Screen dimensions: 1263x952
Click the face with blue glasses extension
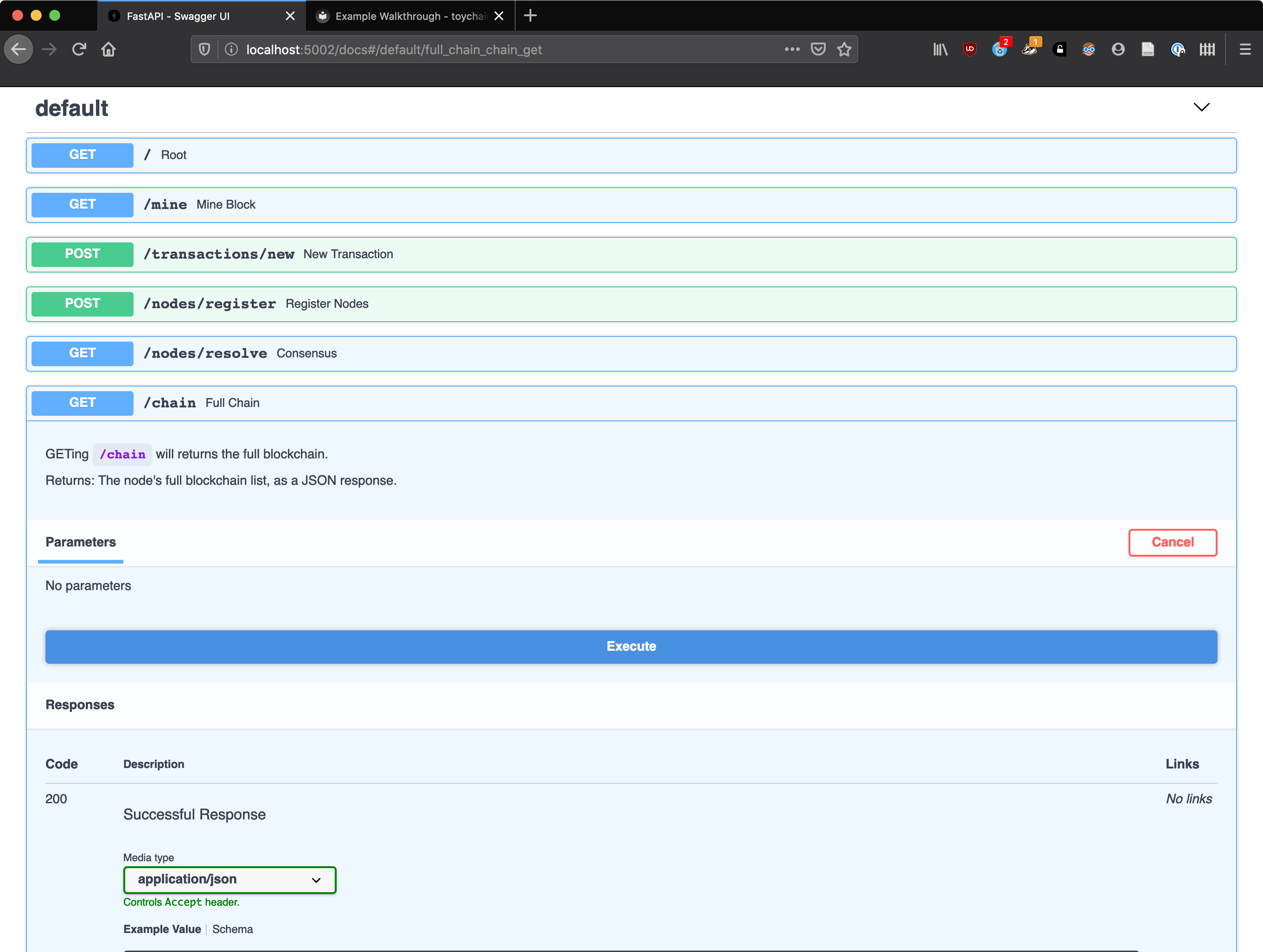pyautogui.click(x=1089, y=50)
